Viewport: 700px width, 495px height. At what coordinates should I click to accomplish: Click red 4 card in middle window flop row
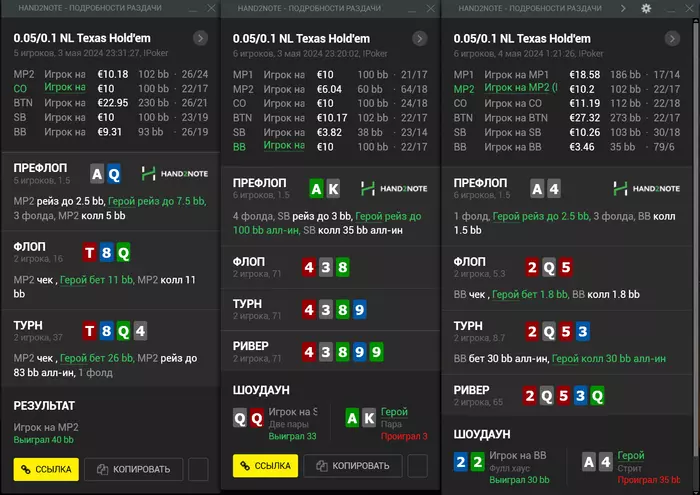tap(309, 267)
